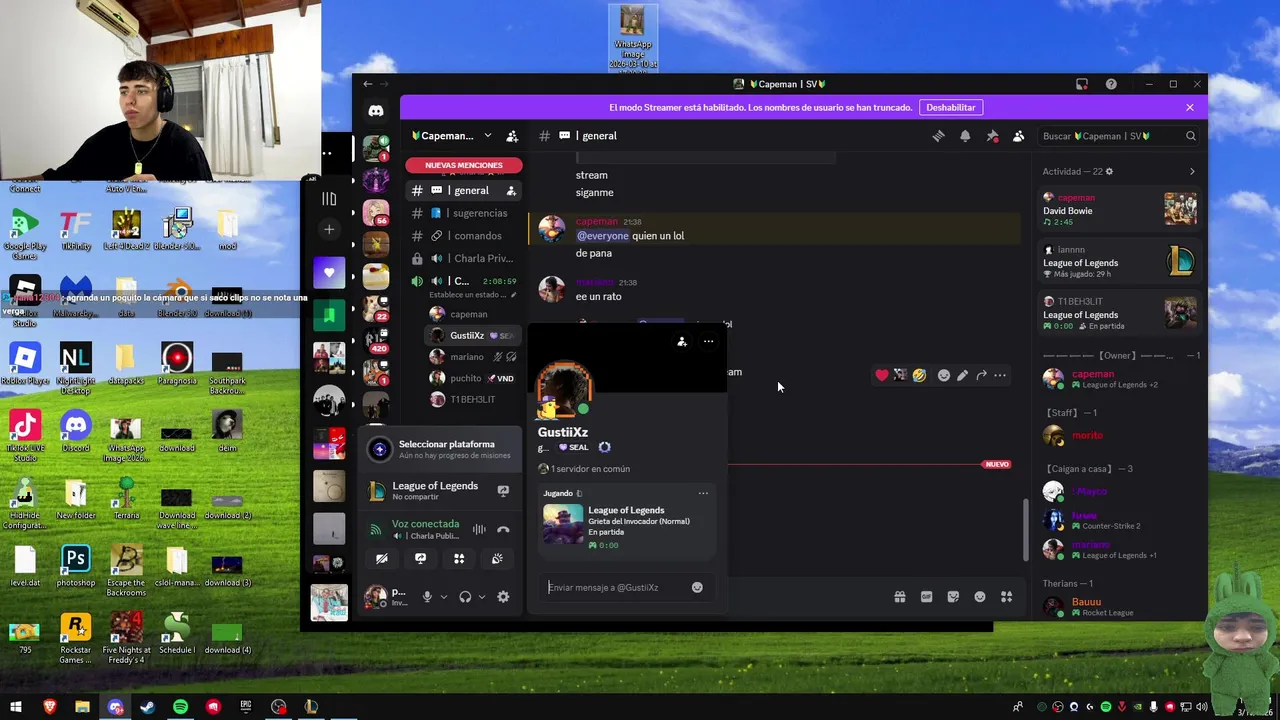Disable Streamer mode with Deshabilitar button
Screen dimensions: 1280x720
[x=950, y=107]
